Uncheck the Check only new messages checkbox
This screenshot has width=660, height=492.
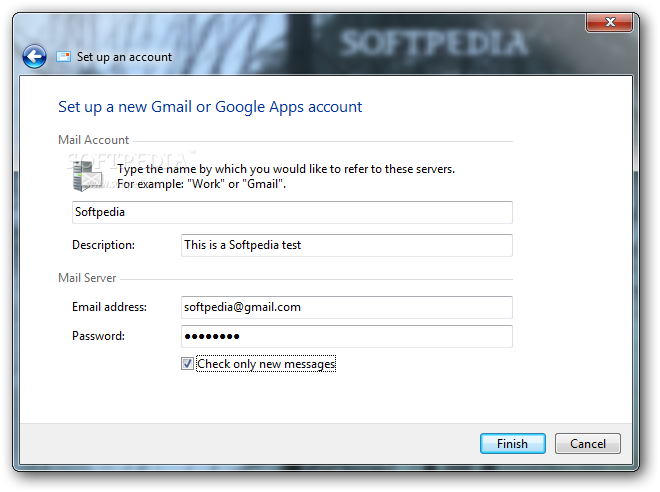click(x=187, y=364)
